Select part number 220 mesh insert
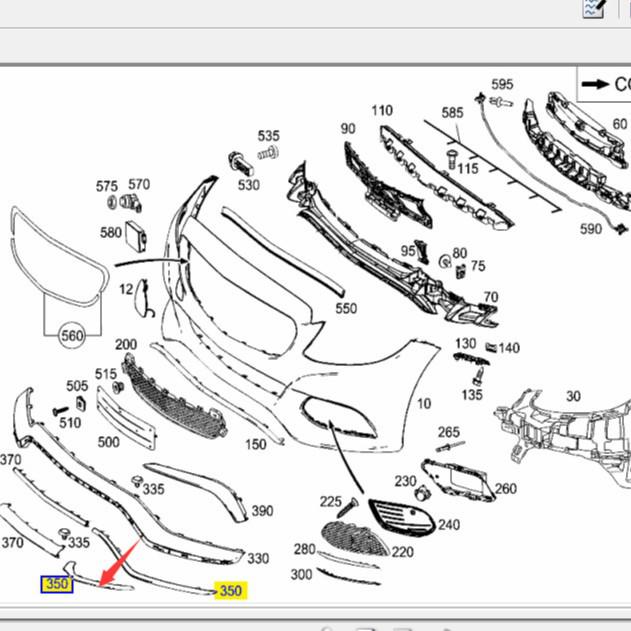 (x=402, y=551)
